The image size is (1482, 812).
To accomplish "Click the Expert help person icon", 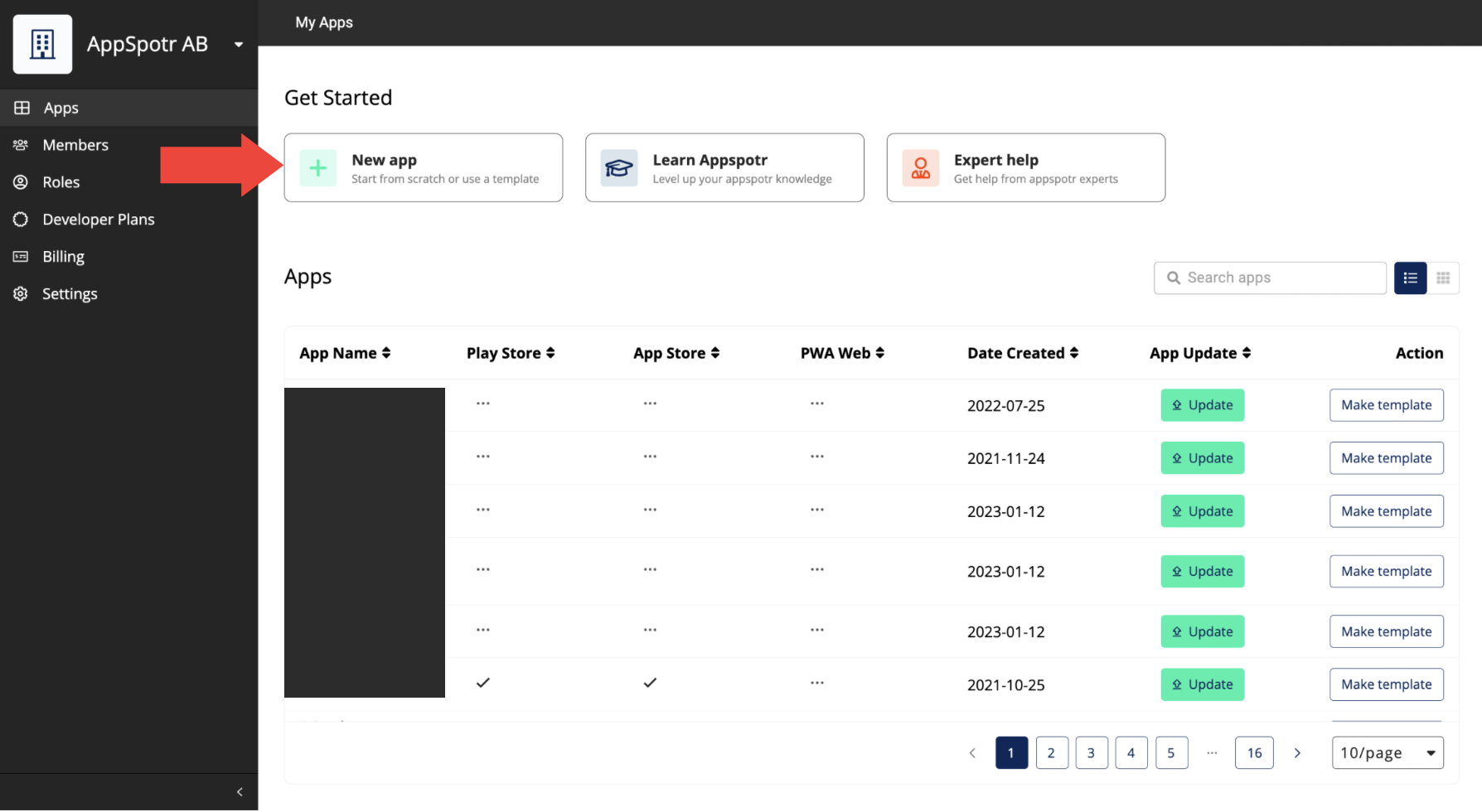I will (921, 168).
